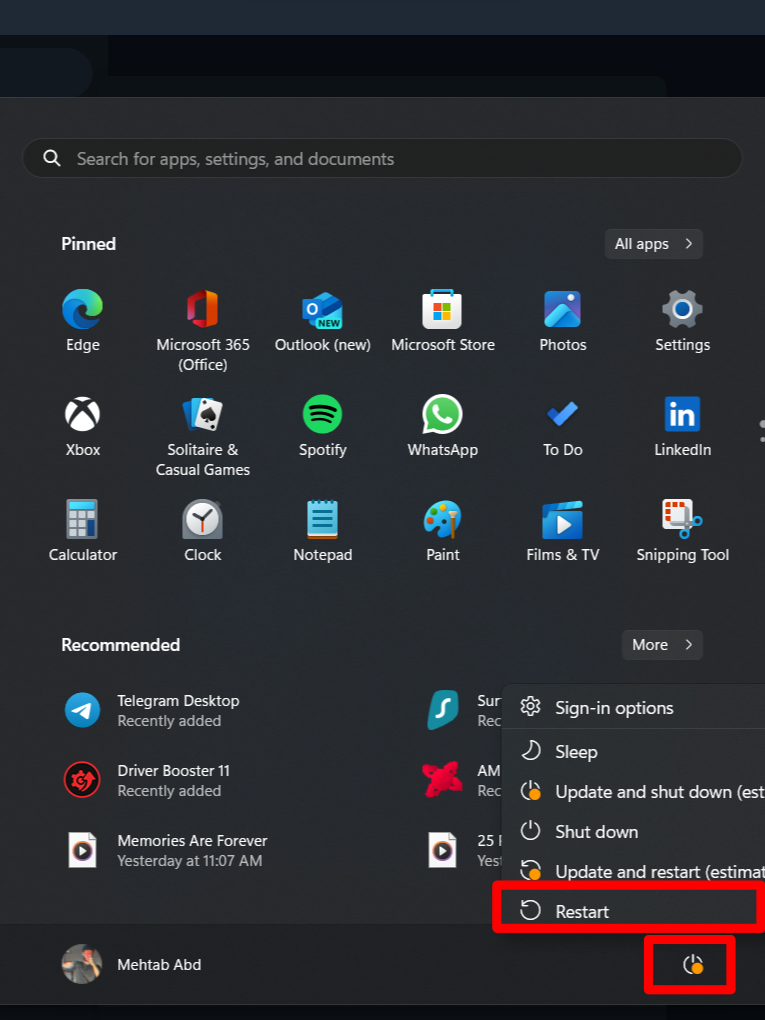This screenshot has height=1020, width=765.
Task: Launch the Paint app
Action: click(x=442, y=531)
